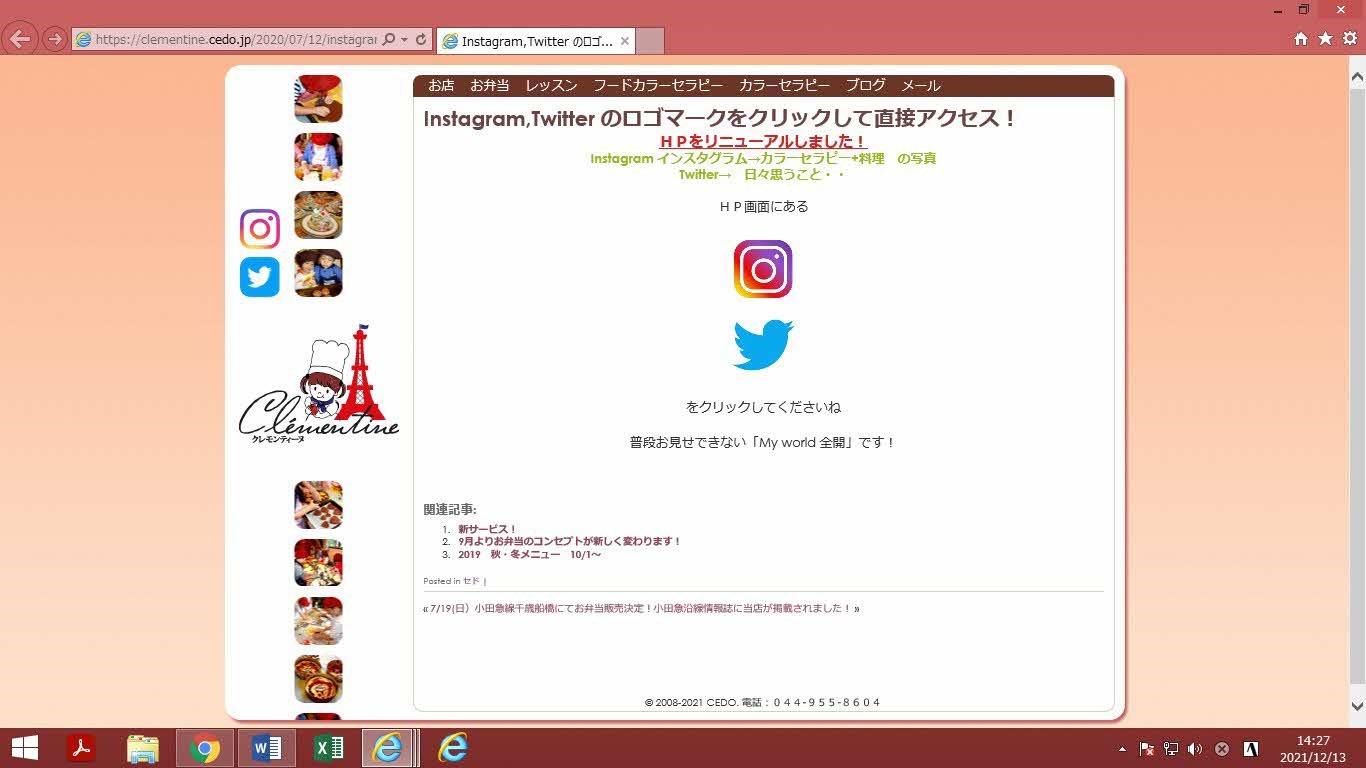This screenshot has height=768, width=1366.
Task: Open first sidebar food thumbnail at top
Action: point(318,99)
